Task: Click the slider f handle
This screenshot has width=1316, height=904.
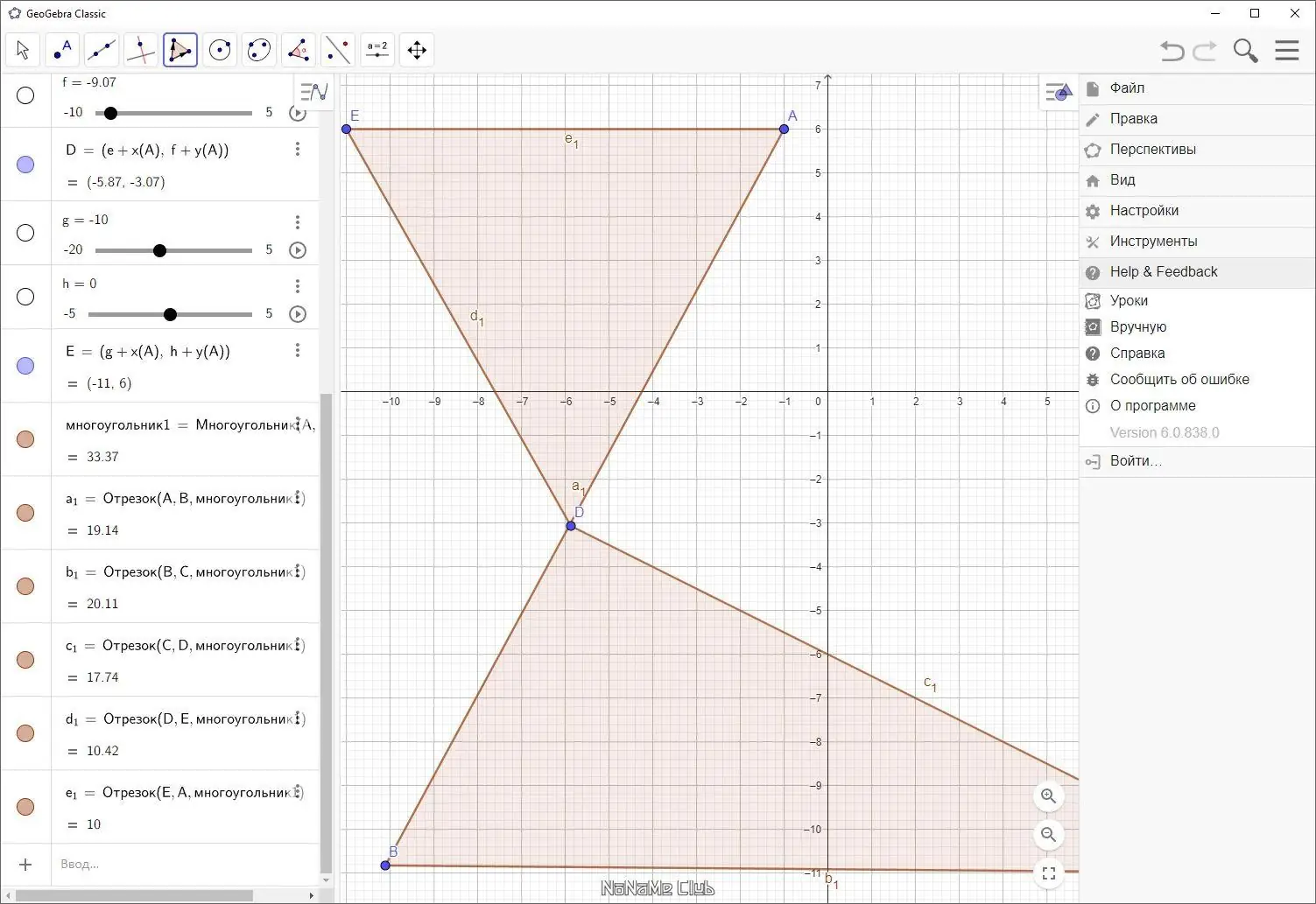Action: click(x=110, y=113)
